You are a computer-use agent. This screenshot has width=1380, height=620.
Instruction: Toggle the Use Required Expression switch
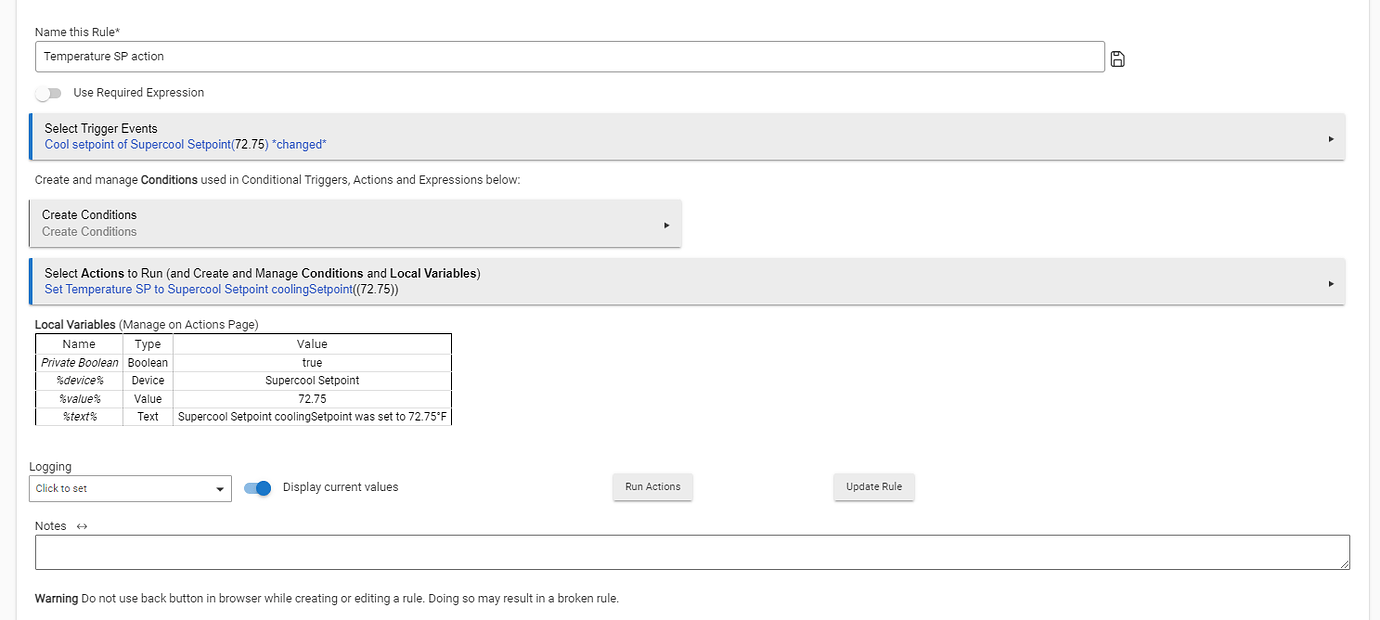click(x=48, y=93)
